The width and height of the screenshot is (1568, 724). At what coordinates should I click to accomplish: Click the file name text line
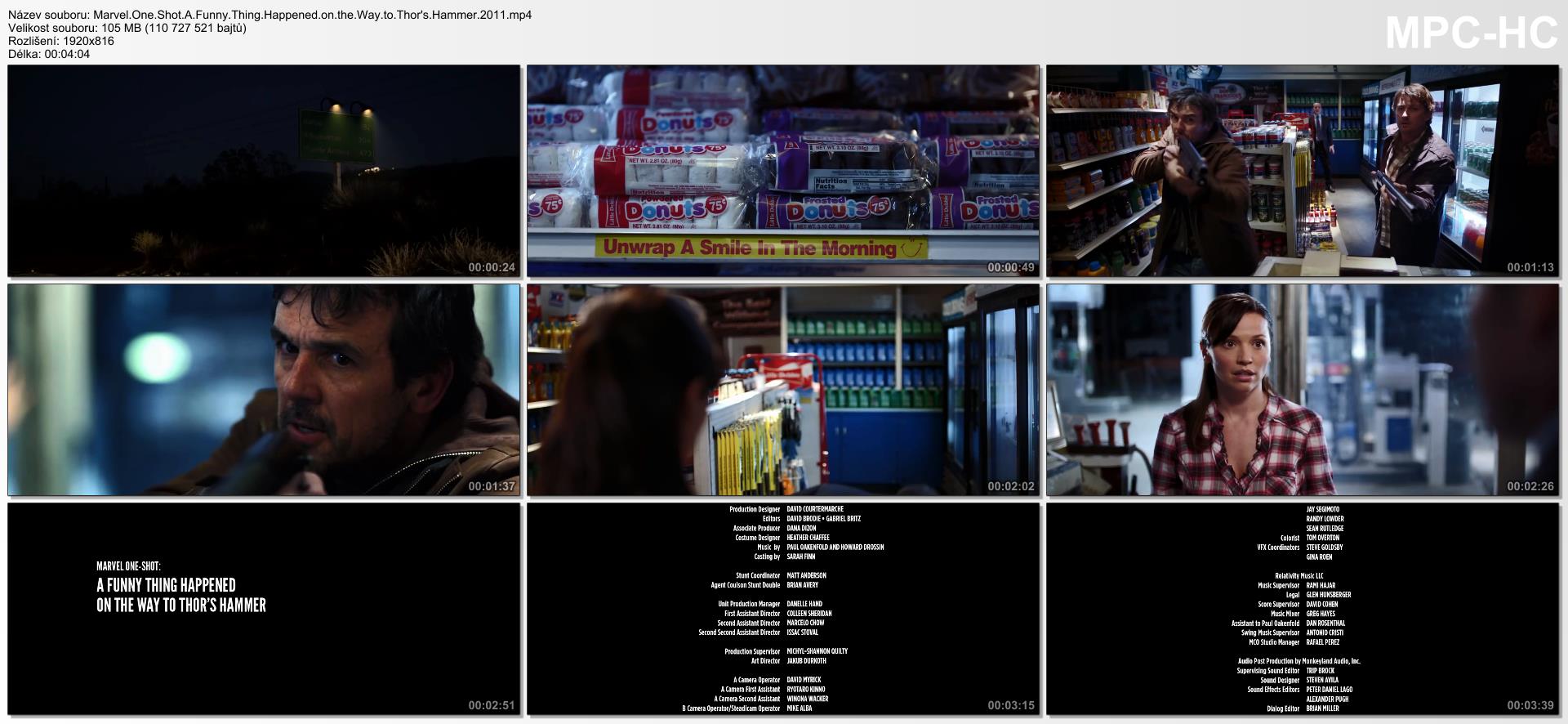[269, 15]
